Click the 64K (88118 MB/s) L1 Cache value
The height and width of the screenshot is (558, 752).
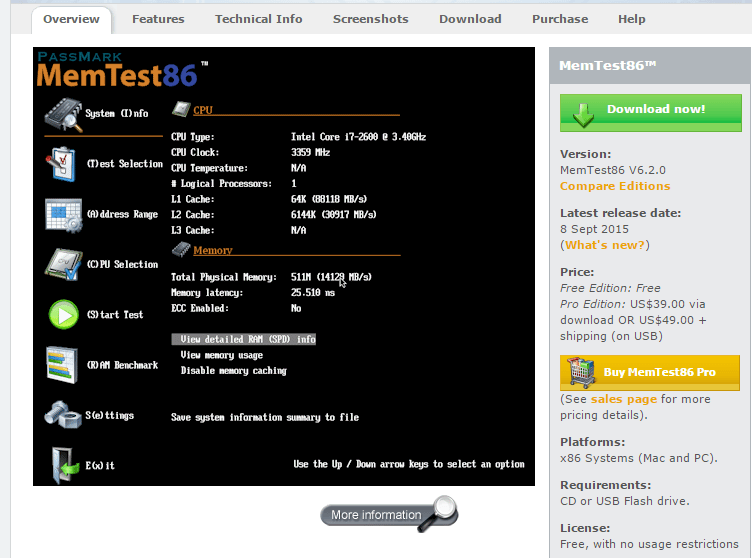[x=329, y=199]
